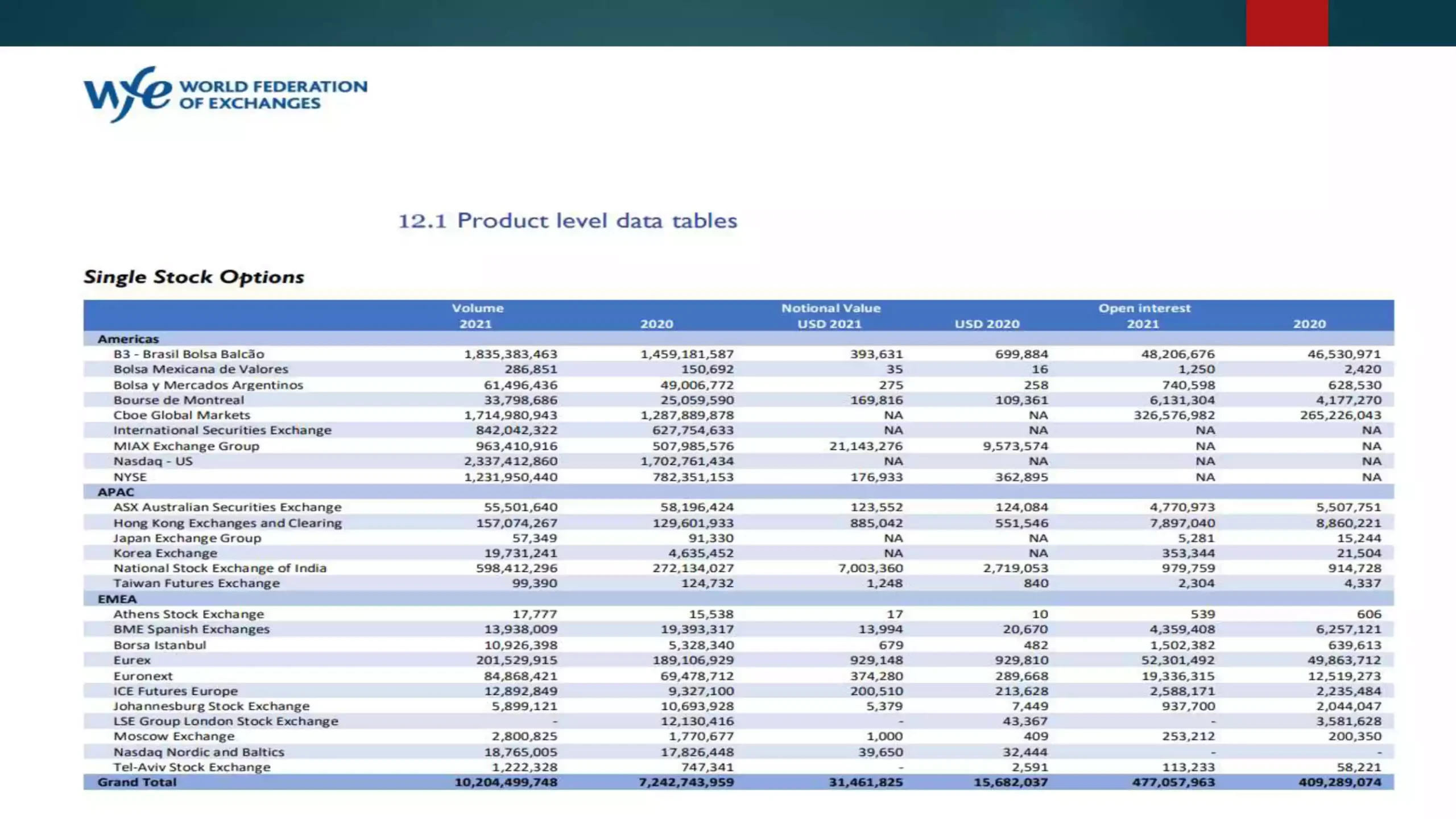Click the 'Grand Total' row label
This screenshot has width=1456, height=819.
137,783
